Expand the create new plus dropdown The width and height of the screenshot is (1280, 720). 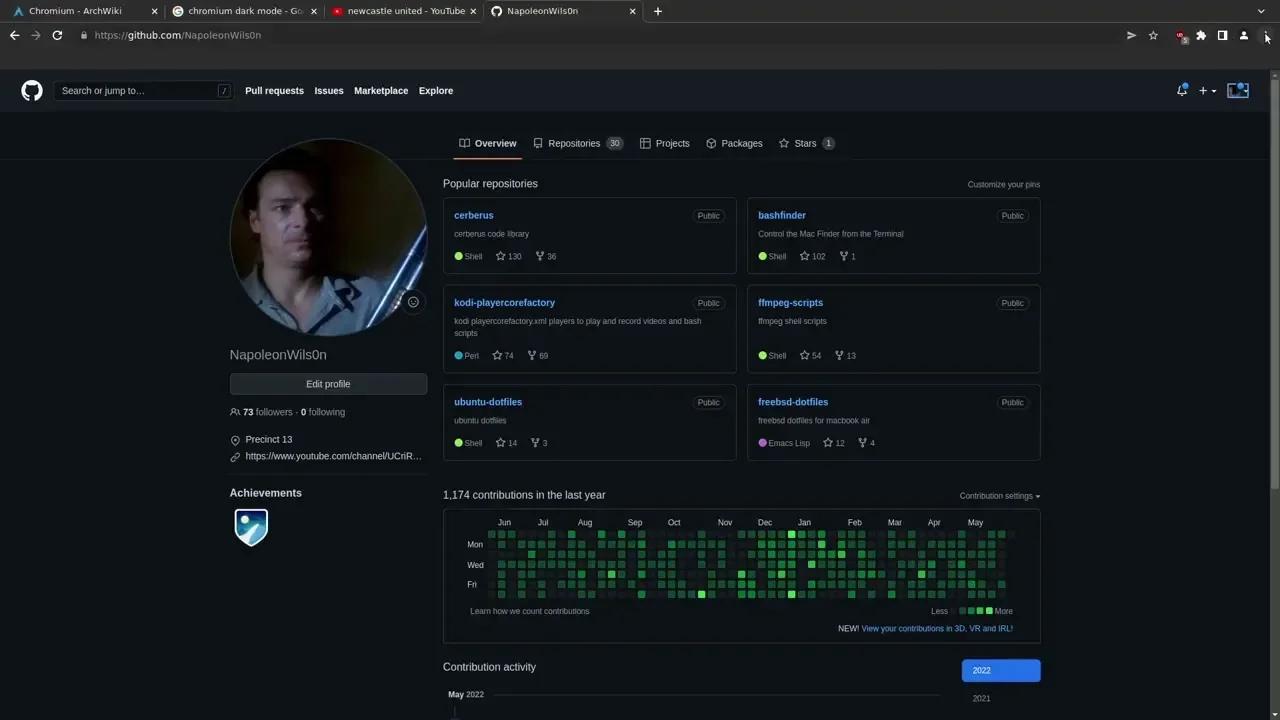tap(1208, 91)
